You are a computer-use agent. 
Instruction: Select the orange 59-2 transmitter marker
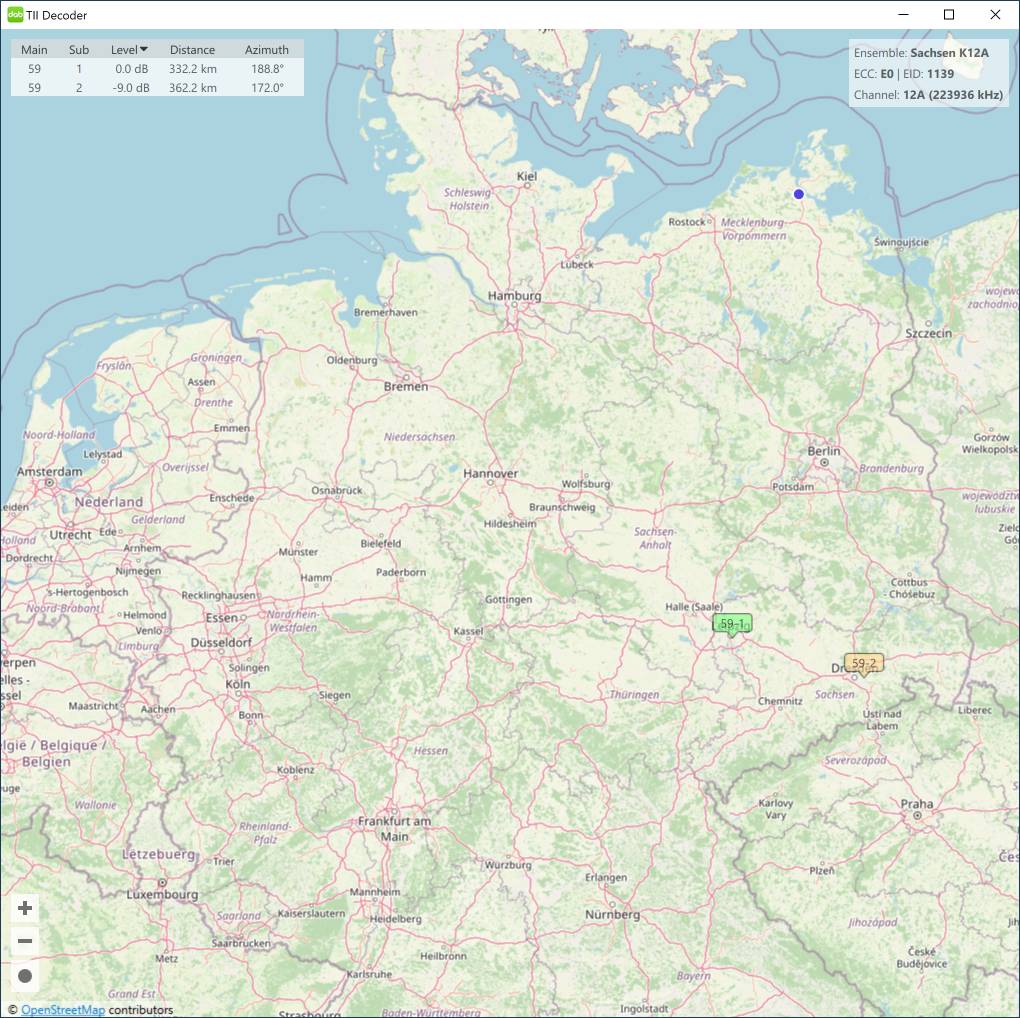tap(864, 663)
